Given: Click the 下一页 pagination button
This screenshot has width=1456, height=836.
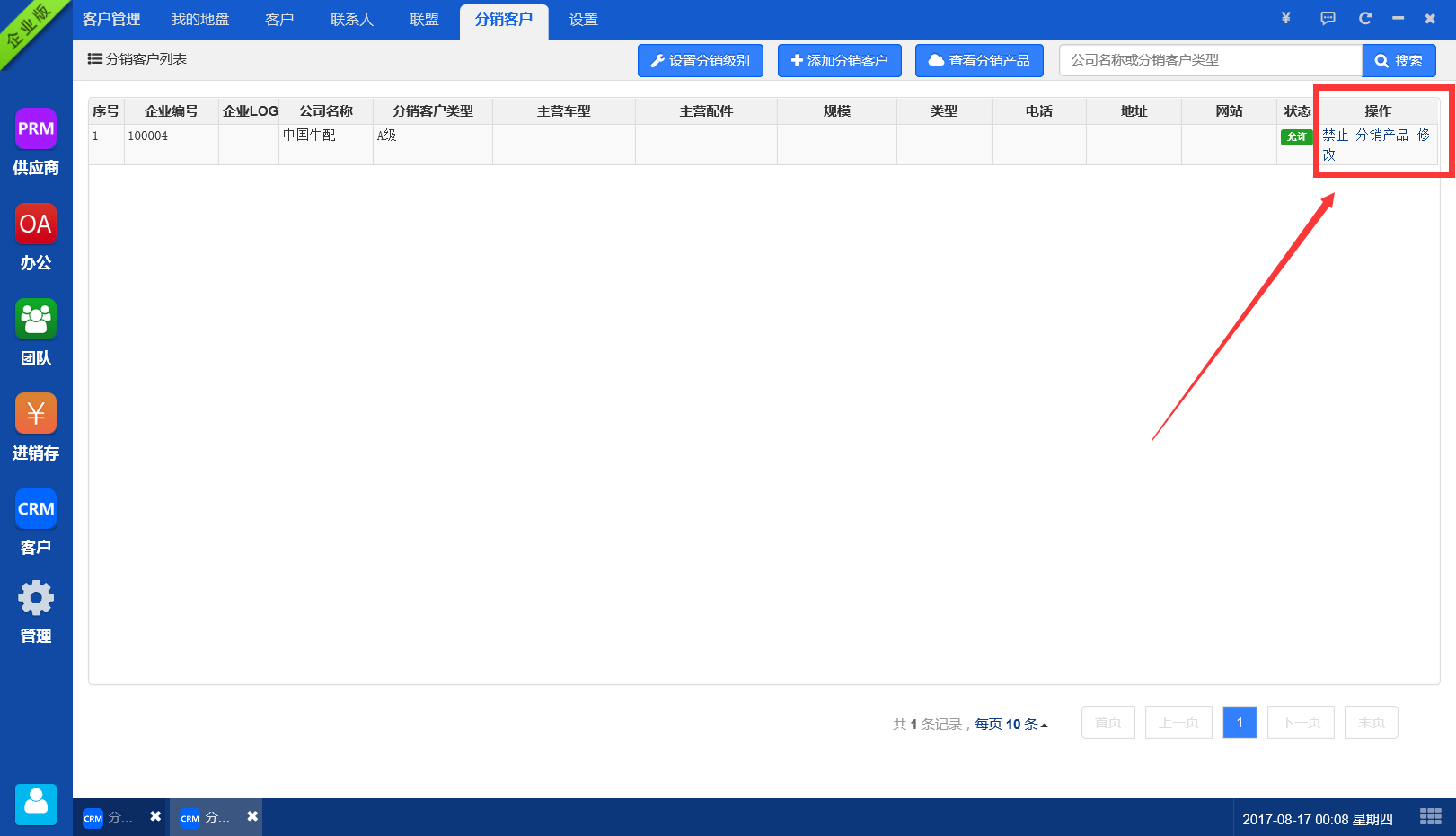Looking at the screenshot, I should pyautogui.click(x=1301, y=722).
